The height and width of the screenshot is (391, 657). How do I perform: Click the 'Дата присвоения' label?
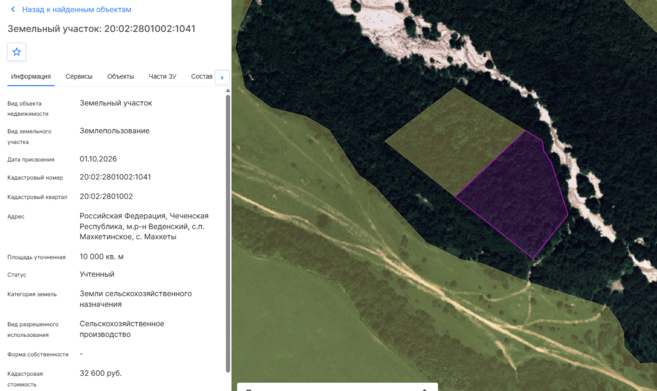pyautogui.click(x=31, y=160)
